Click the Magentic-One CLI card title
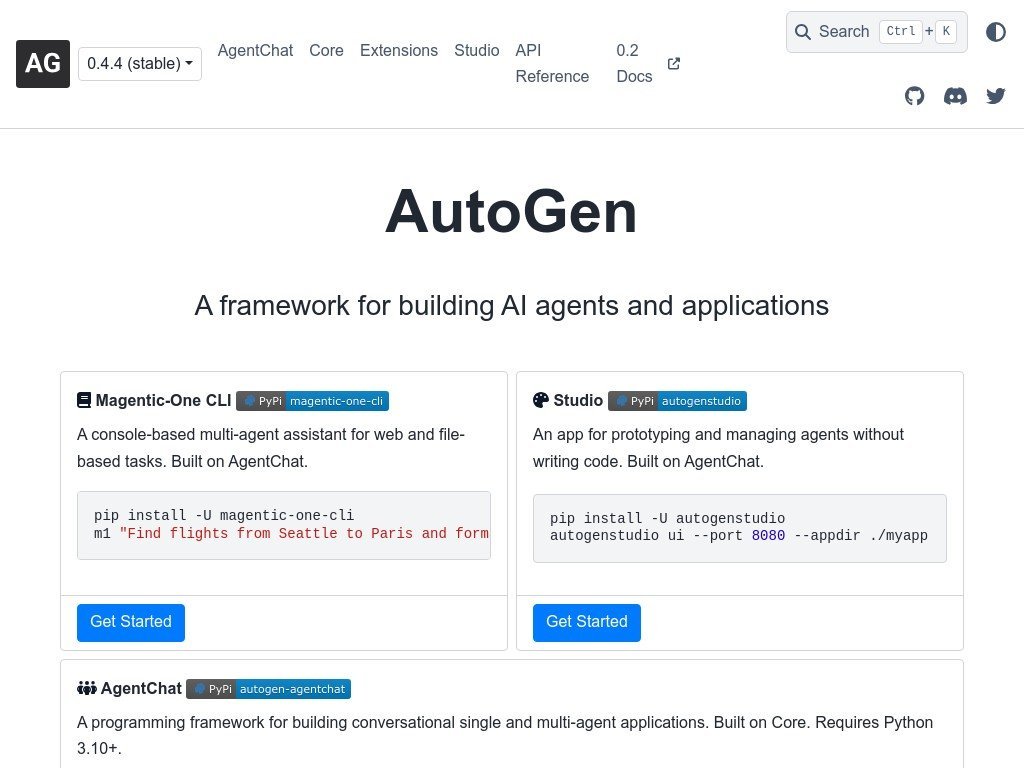Image resolution: width=1024 pixels, height=768 pixels. pyautogui.click(x=163, y=400)
